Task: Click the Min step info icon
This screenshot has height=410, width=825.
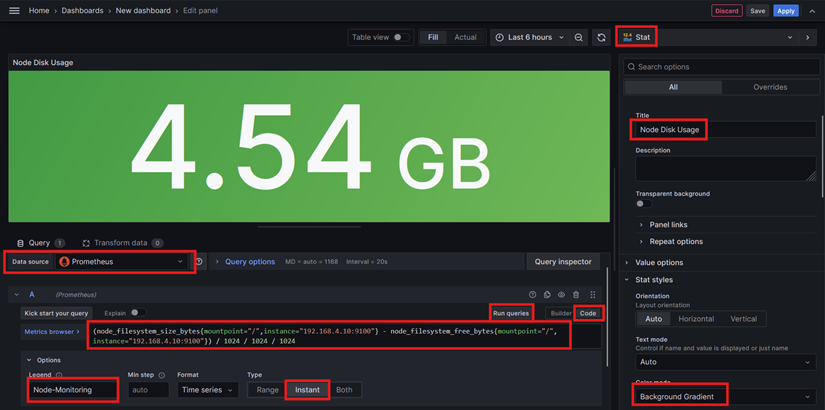Action: point(162,375)
